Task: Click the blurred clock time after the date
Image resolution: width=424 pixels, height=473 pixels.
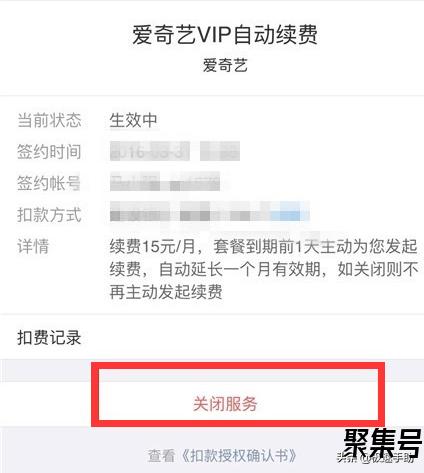Action: click(x=220, y=151)
